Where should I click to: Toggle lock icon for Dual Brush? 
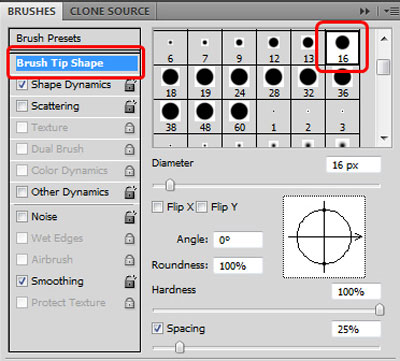[x=130, y=149]
